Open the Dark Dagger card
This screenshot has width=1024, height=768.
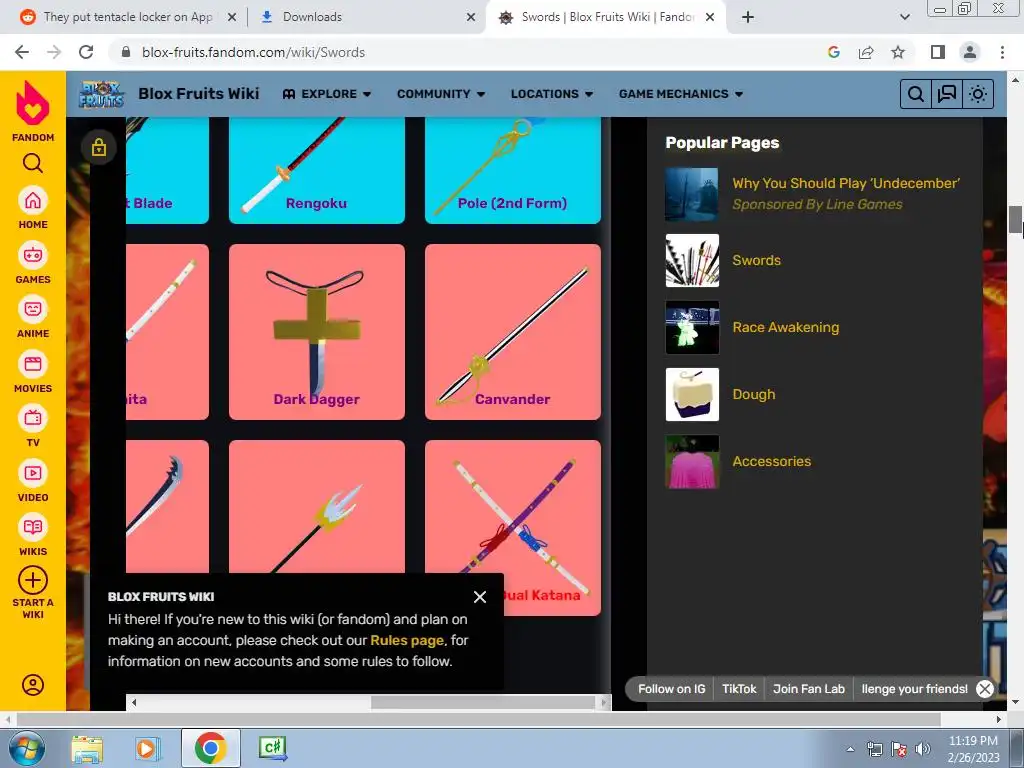pyautogui.click(x=317, y=332)
